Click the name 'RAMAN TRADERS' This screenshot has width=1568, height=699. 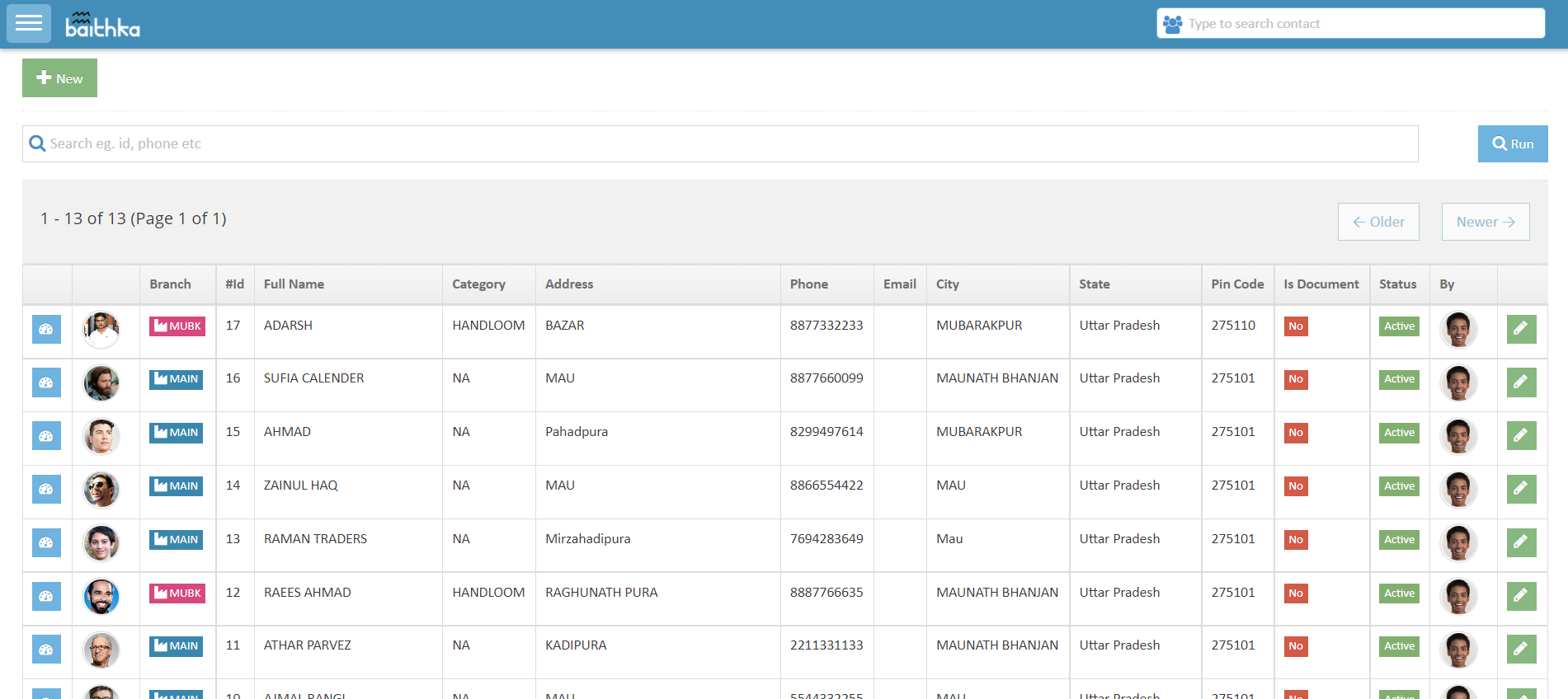point(315,539)
